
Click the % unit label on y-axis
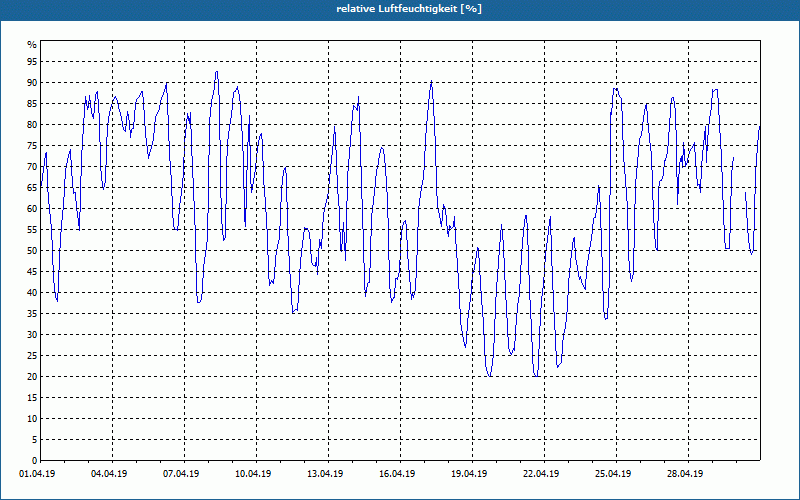(x=32, y=45)
